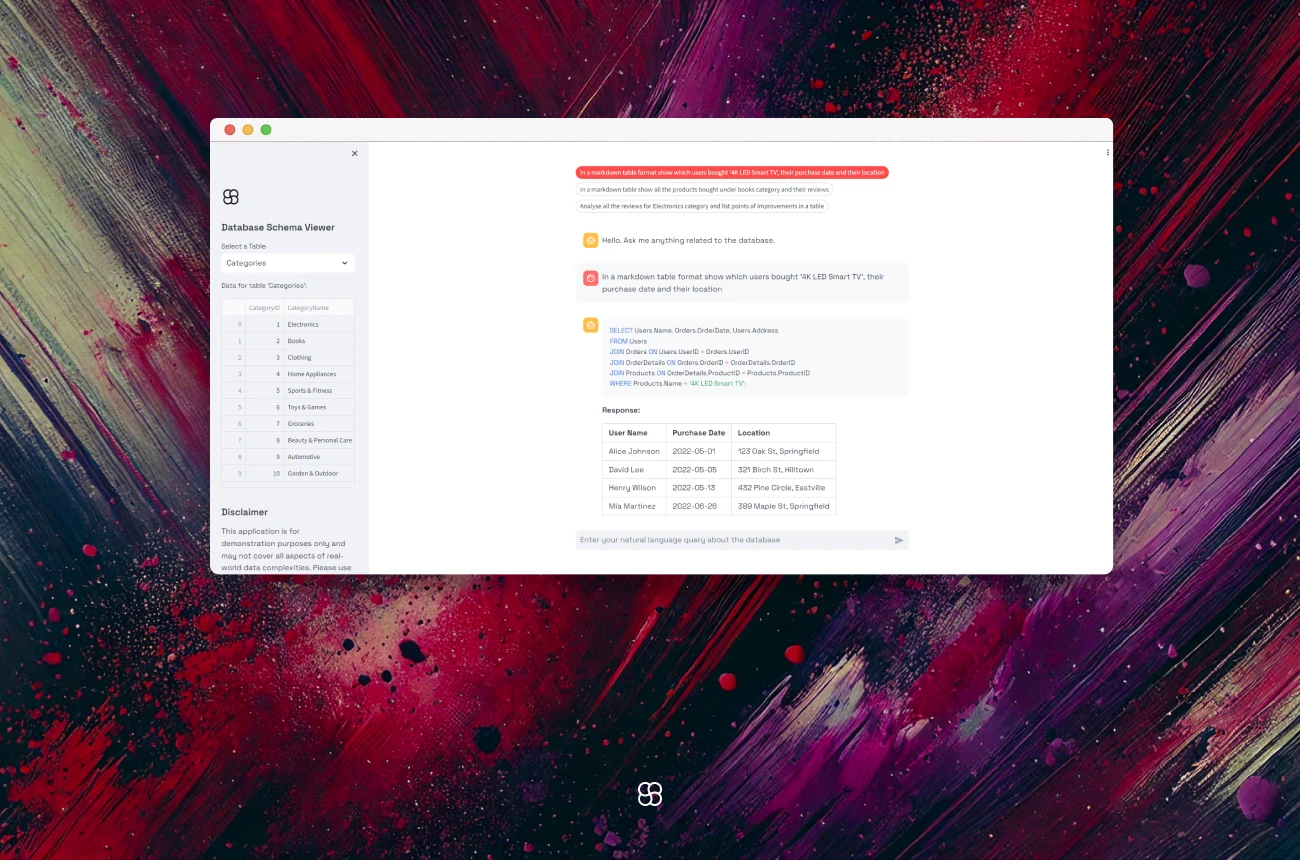
Task: Select the Clothing cell in Categories table
Action: click(319, 357)
